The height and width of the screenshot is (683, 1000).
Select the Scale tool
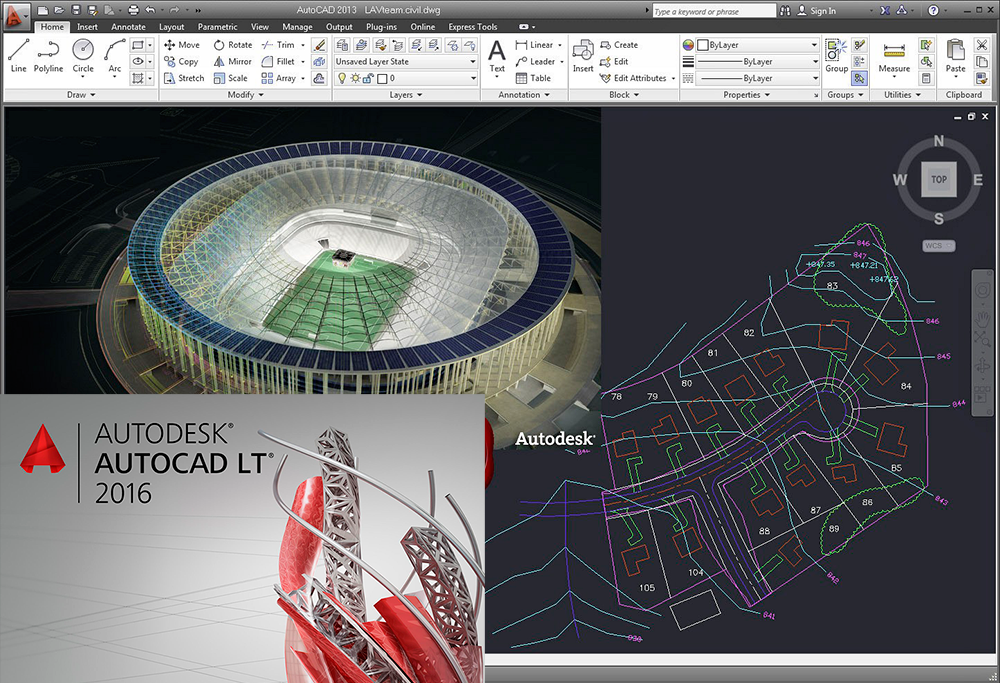tap(230, 78)
